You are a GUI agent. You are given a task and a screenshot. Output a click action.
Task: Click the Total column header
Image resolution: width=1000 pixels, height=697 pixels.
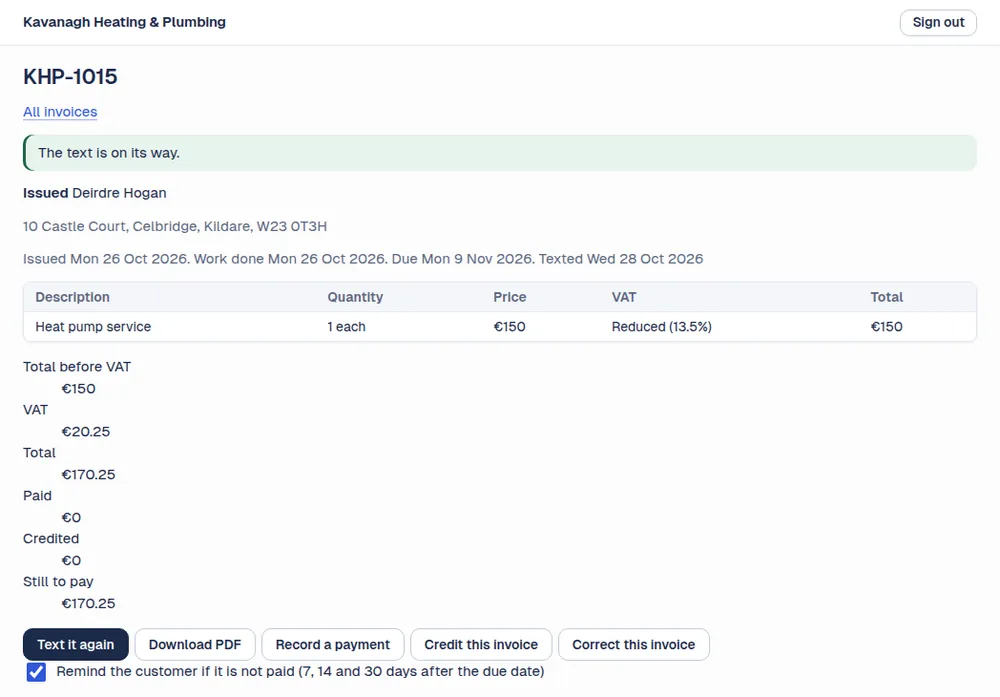coord(886,297)
